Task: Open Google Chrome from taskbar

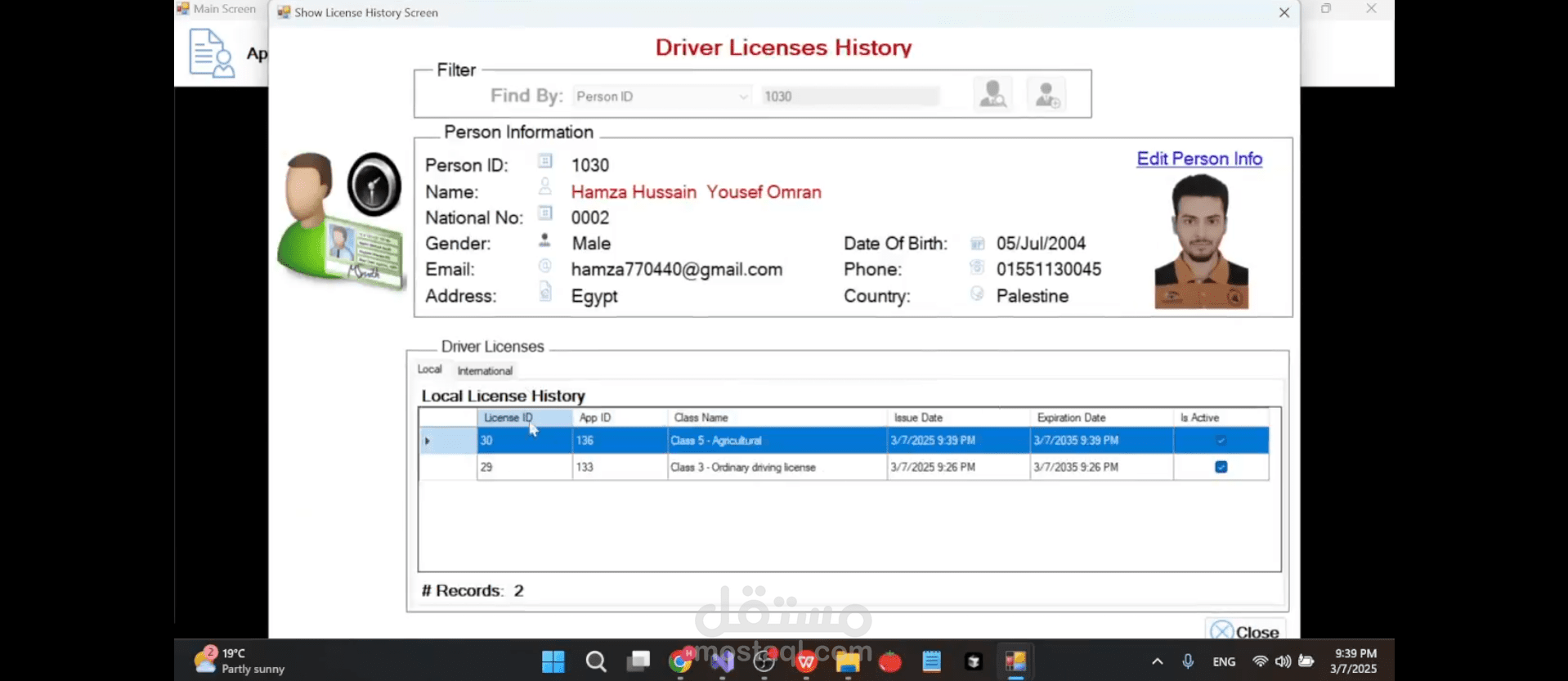Action: click(680, 661)
